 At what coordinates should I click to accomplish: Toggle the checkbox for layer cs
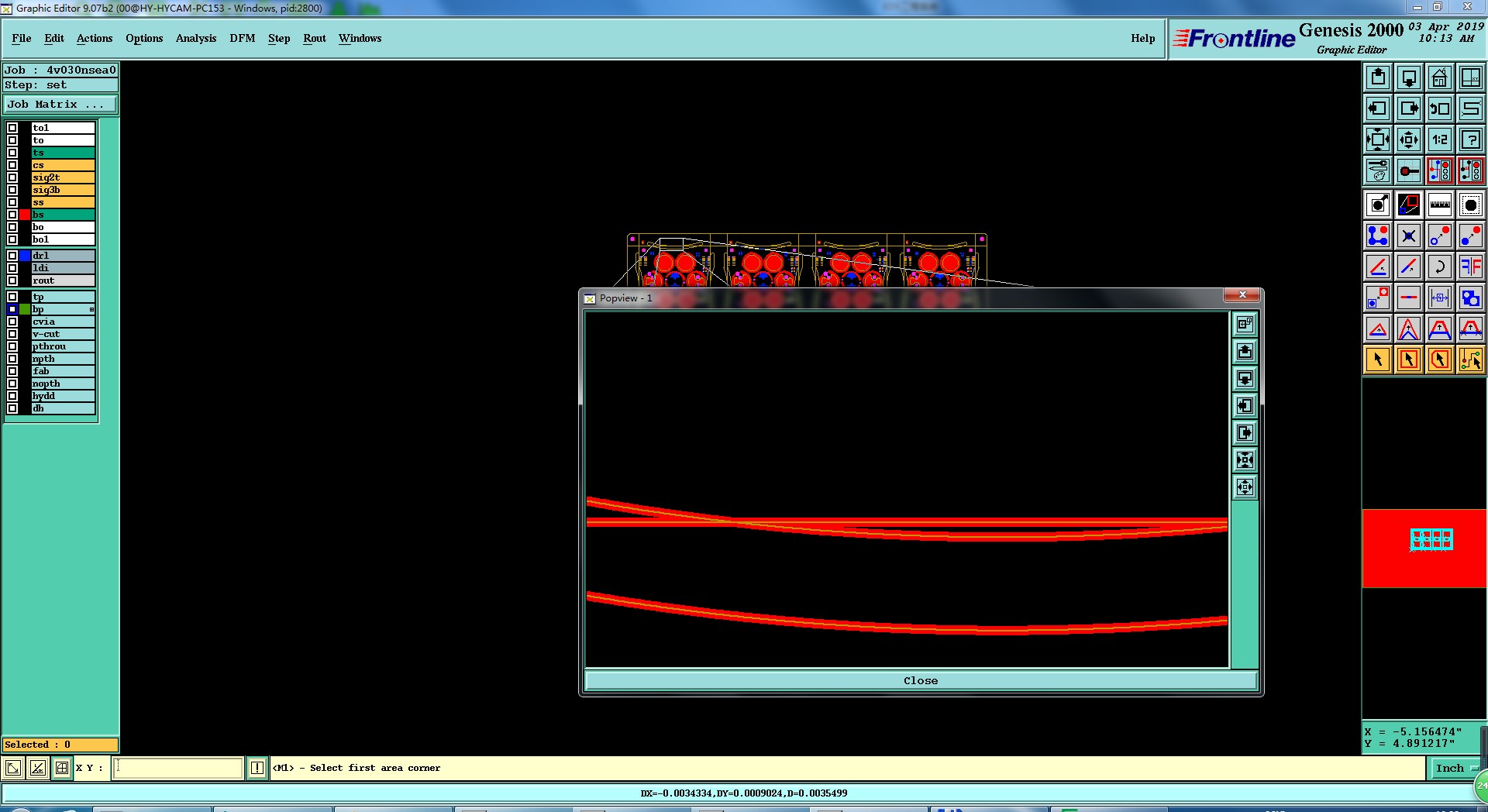pos(12,165)
